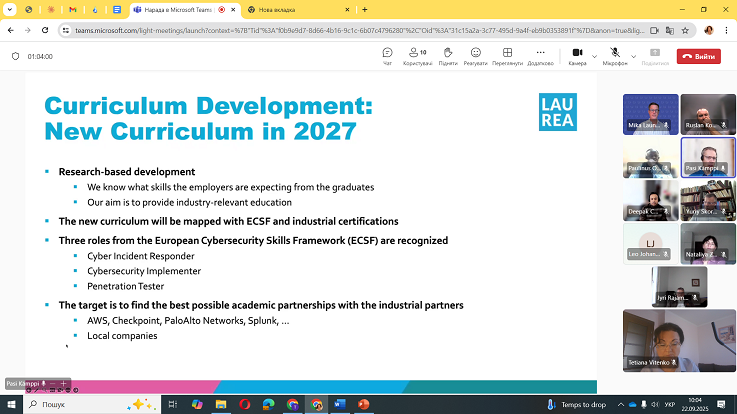Screen dimensions: 737x414
Task: Open the Реагувати reactions menu
Action: click(476, 55)
